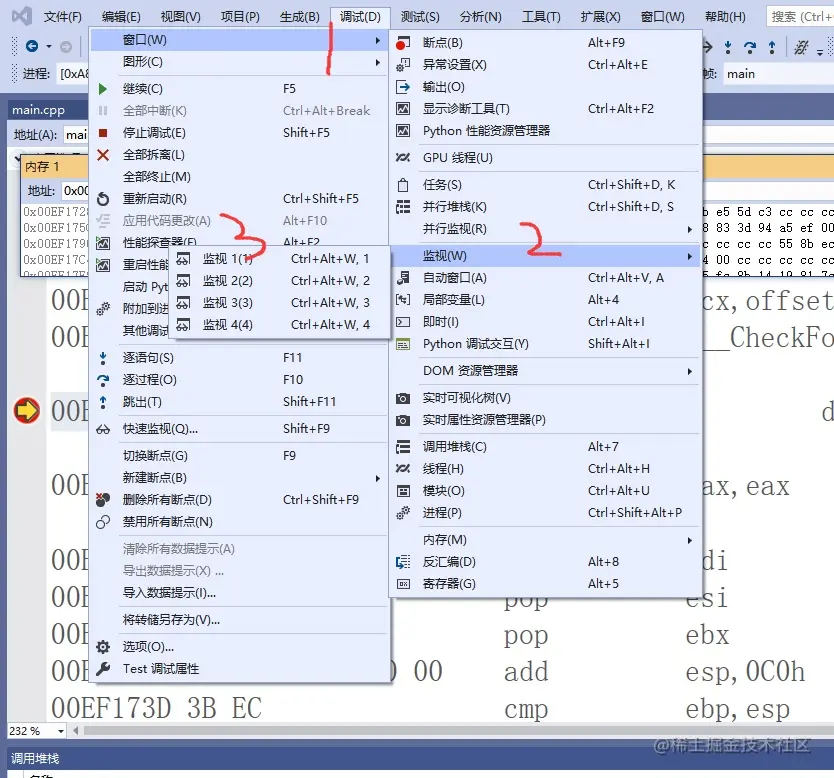The height and width of the screenshot is (778, 834).
Task: Expand the 内存(M) submenu
Action: [x=545, y=540]
